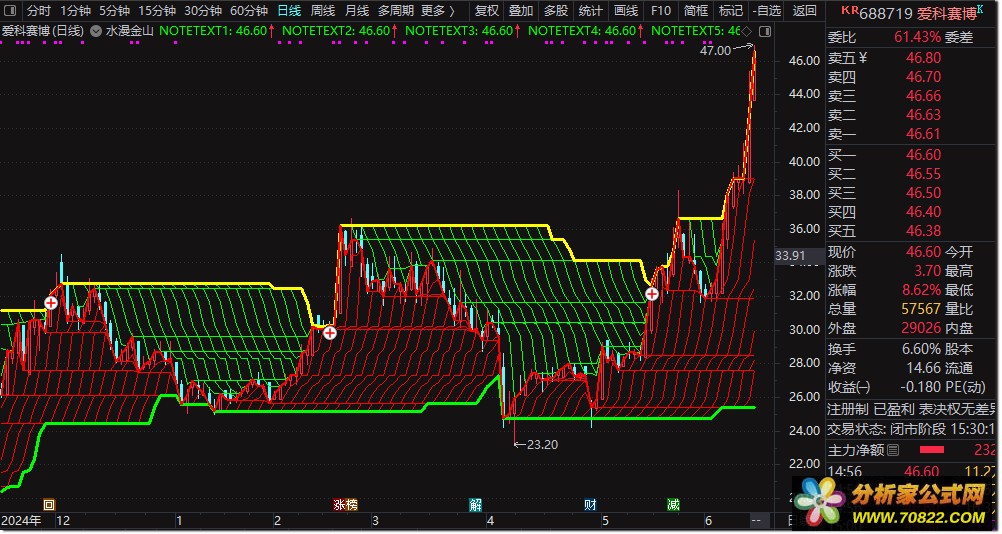
Task: Click the 买一 price 46.60
Action: 923,155
